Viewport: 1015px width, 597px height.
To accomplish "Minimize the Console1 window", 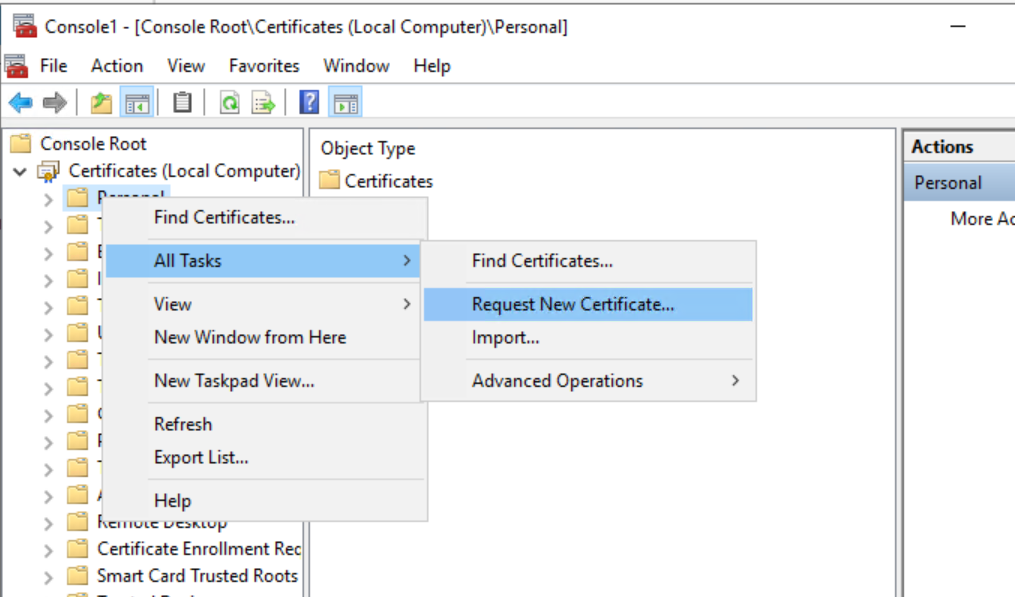I will tap(958, 27).
